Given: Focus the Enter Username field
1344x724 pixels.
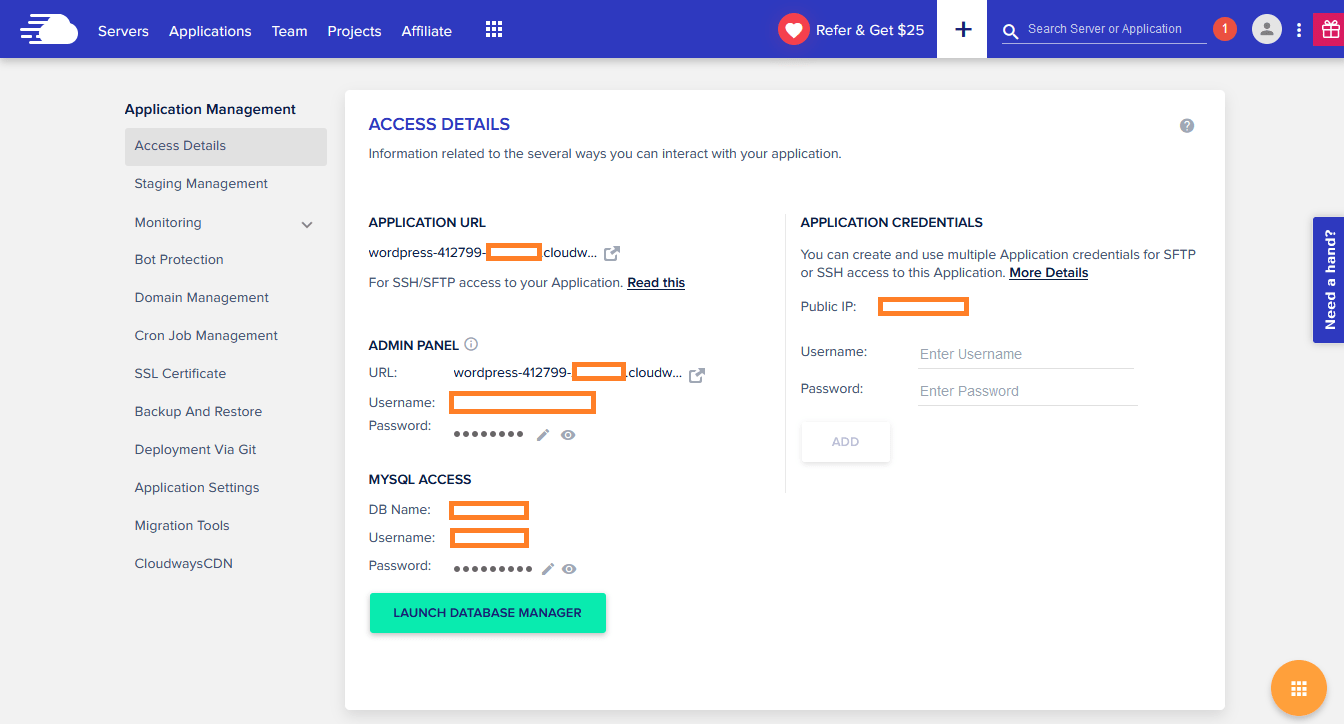Looking at the screenshot, I should coord(1026,354).
